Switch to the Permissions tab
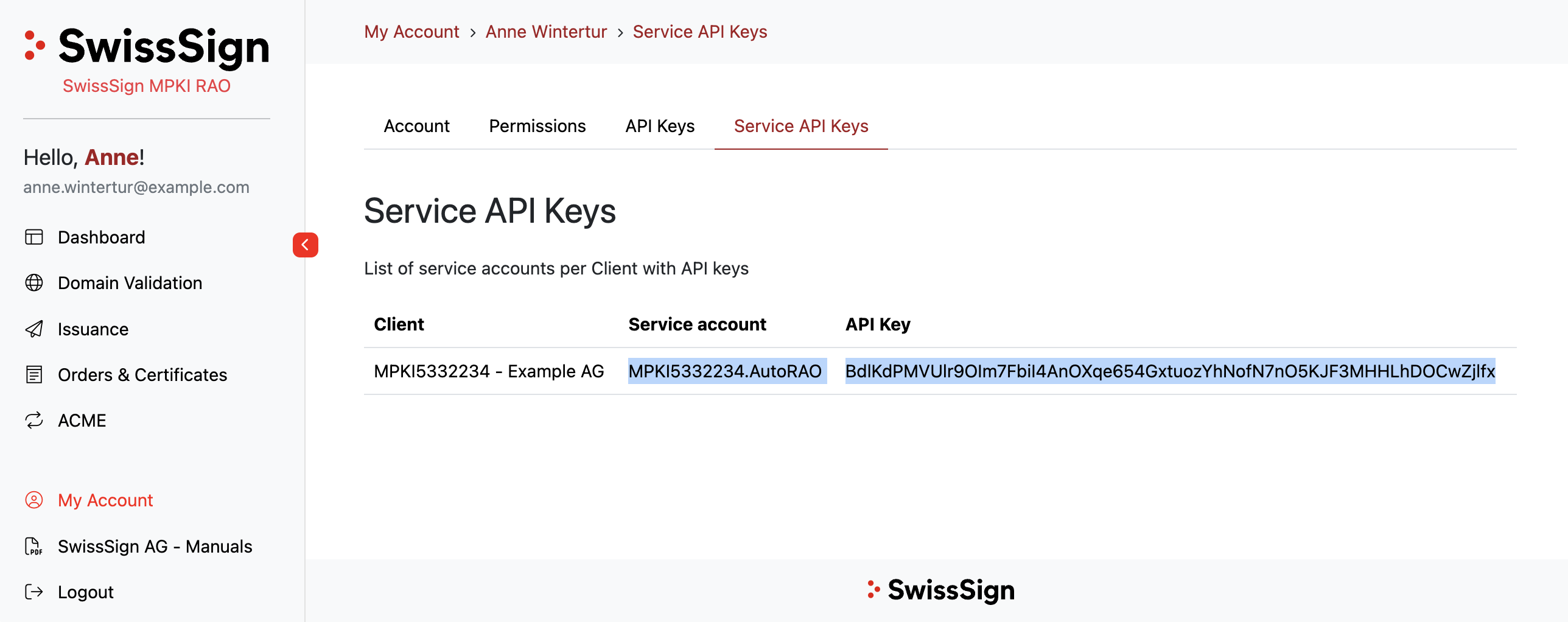 pos(537,126)
